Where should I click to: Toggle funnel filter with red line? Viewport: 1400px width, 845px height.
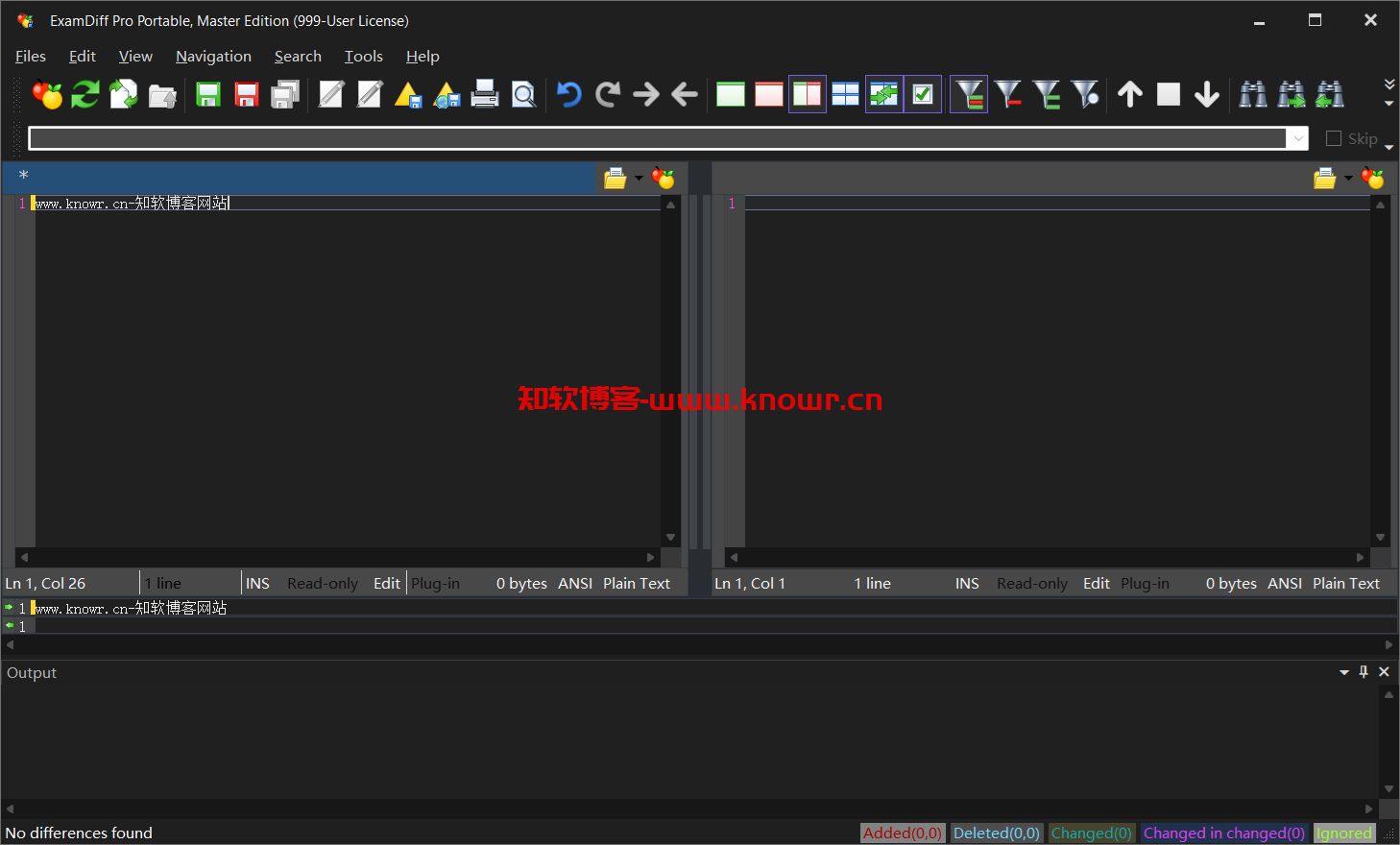click(1007, 94)
